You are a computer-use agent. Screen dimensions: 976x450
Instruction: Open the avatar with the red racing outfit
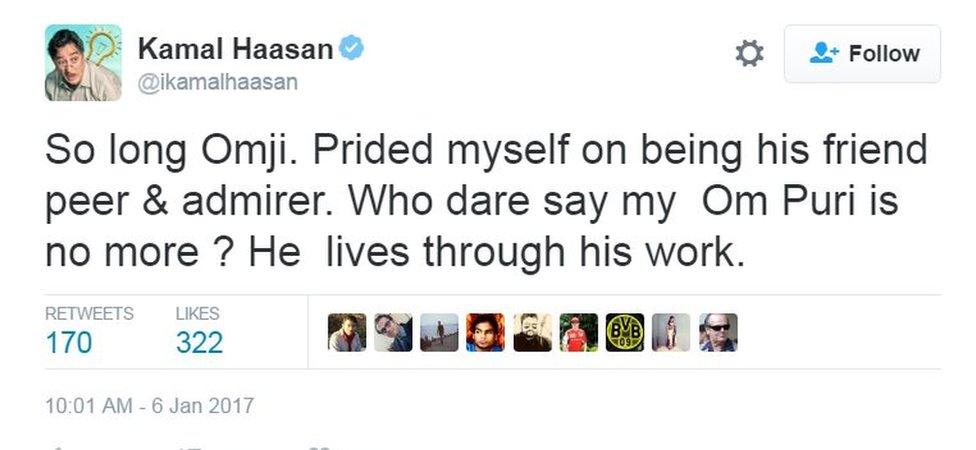pyautogui.click(x=578, y=333)
